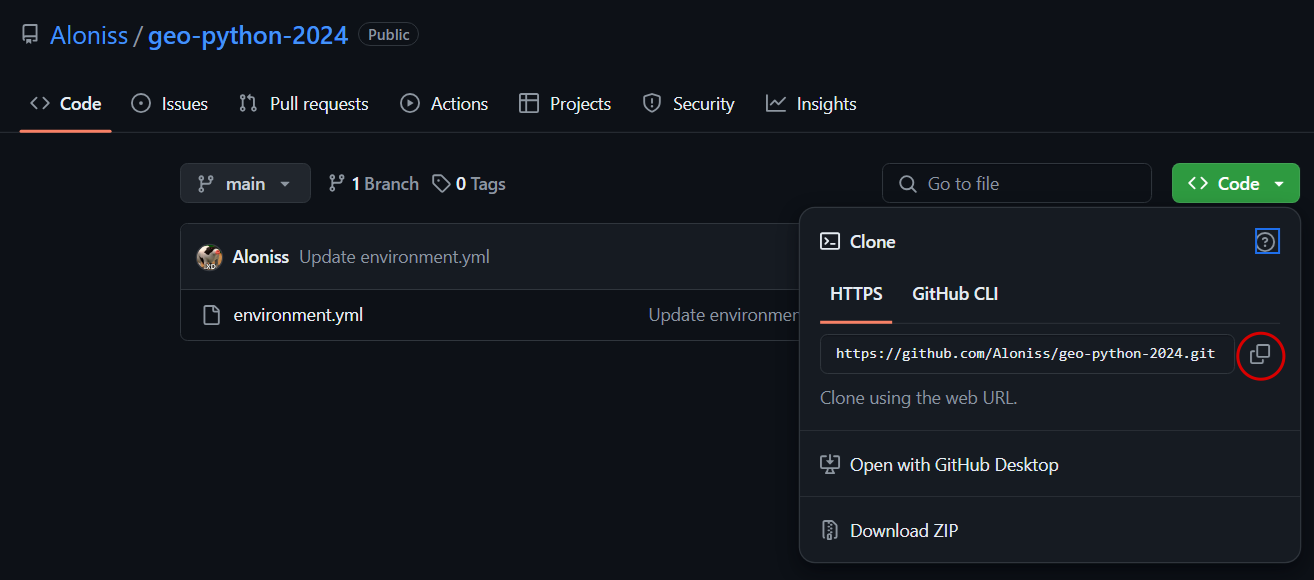The width and height of the screenshot is (1314, 580).
Task: Click the Go to file search field
Action: (1016, 184)
